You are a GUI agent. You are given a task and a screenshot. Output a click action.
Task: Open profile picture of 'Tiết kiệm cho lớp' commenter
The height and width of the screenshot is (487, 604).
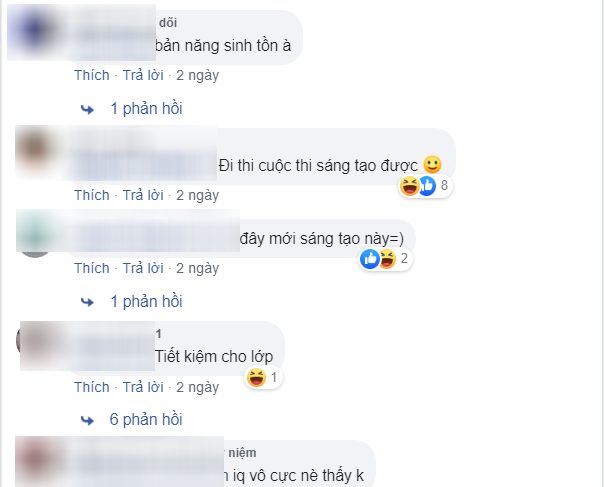(36, 340)
